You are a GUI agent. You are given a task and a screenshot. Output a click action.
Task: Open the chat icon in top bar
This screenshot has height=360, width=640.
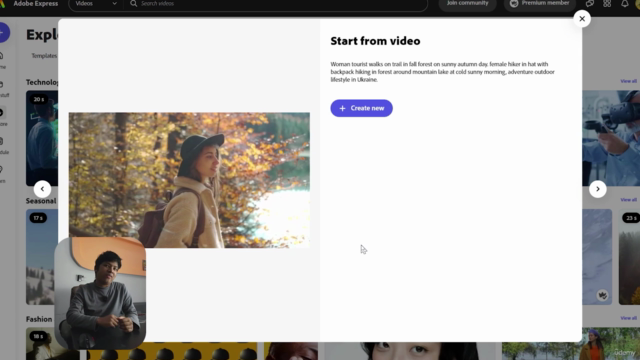589,4
